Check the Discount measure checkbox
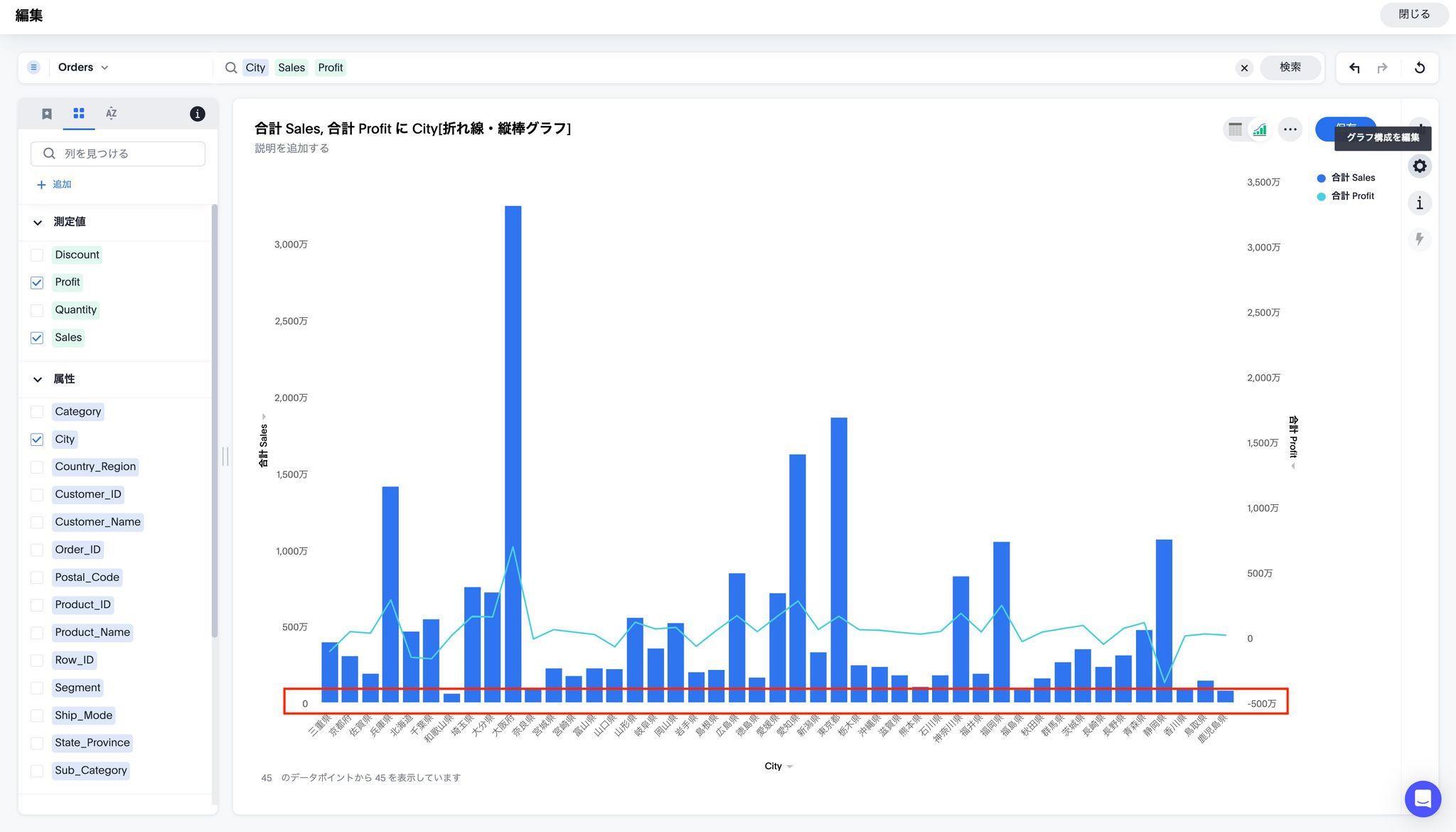Viewport: 1456px width, 832px height. pyautogui.click(x=37, y=255)
